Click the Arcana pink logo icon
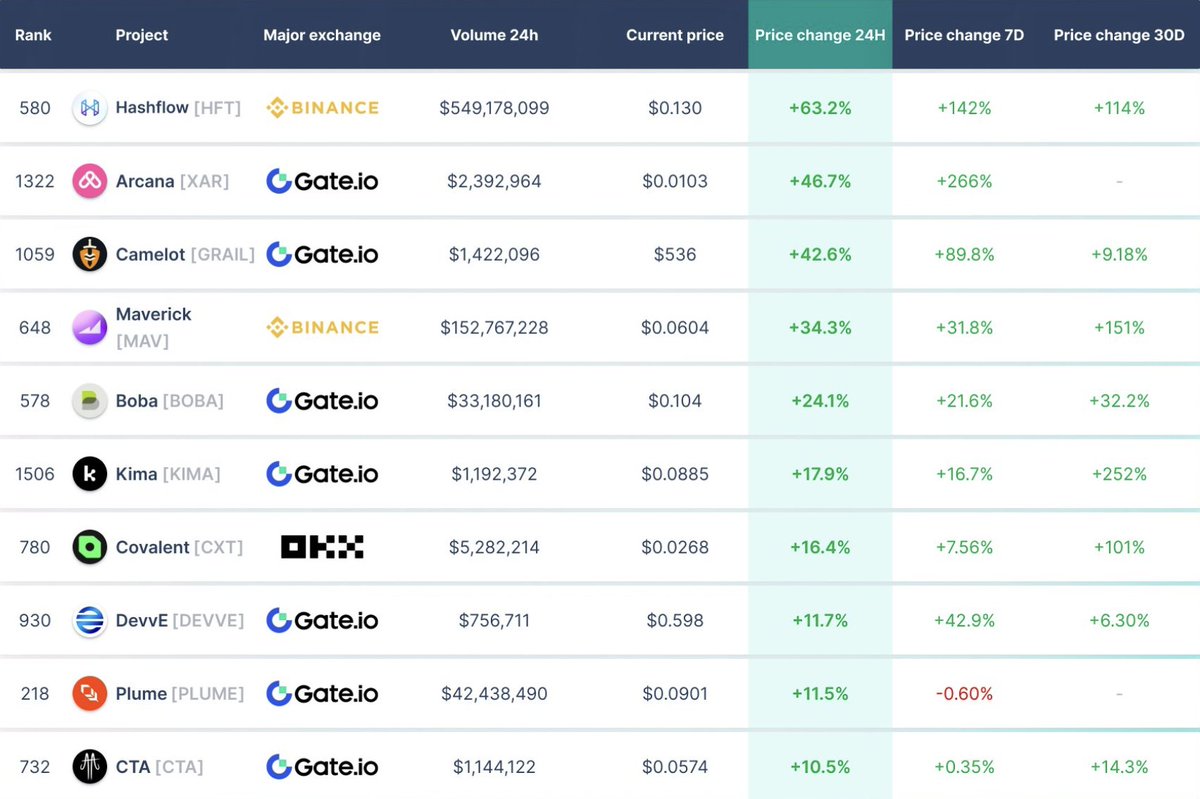The image size is (1200, 799). (x=90, y=181)
